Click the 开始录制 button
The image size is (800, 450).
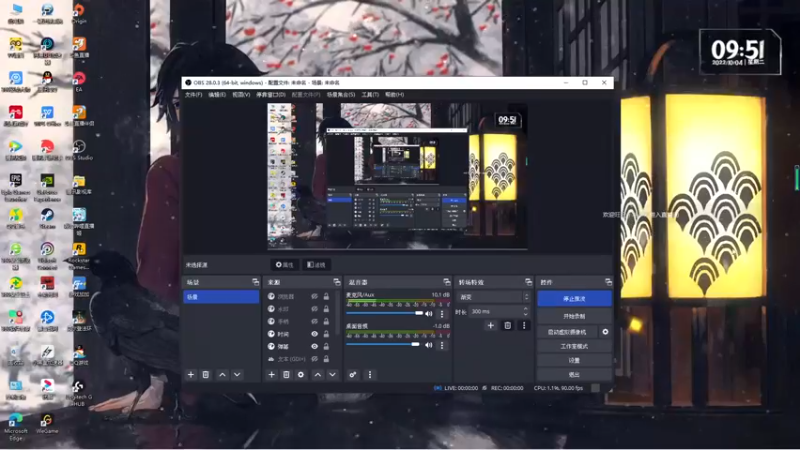point(574,316)
